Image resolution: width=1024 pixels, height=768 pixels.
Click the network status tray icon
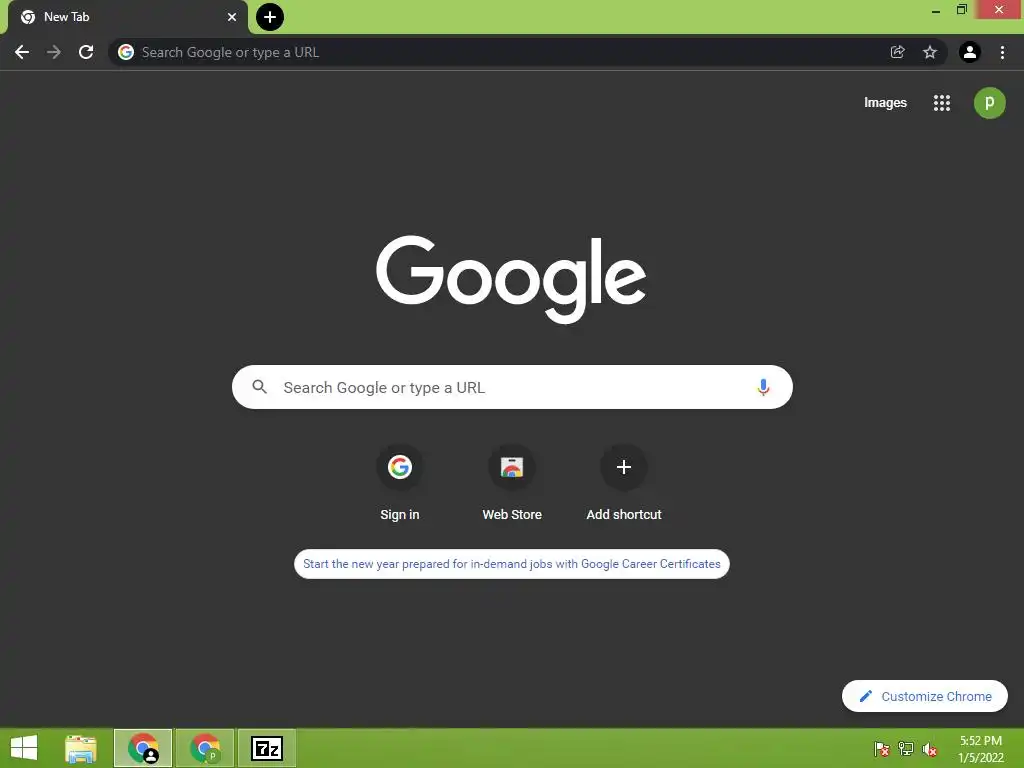click(x=906, y=749)
